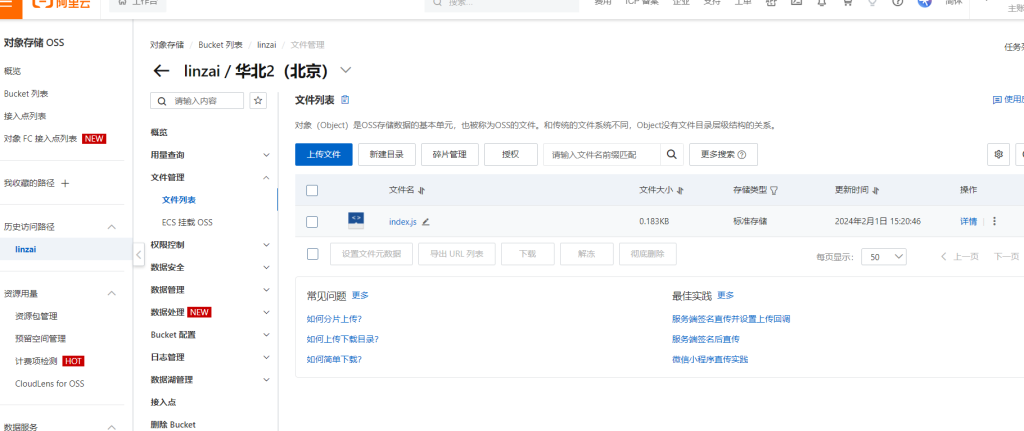Open 接入点 in bucket menu
This screenshot has width=1024, height=431.
pos(163,402)
